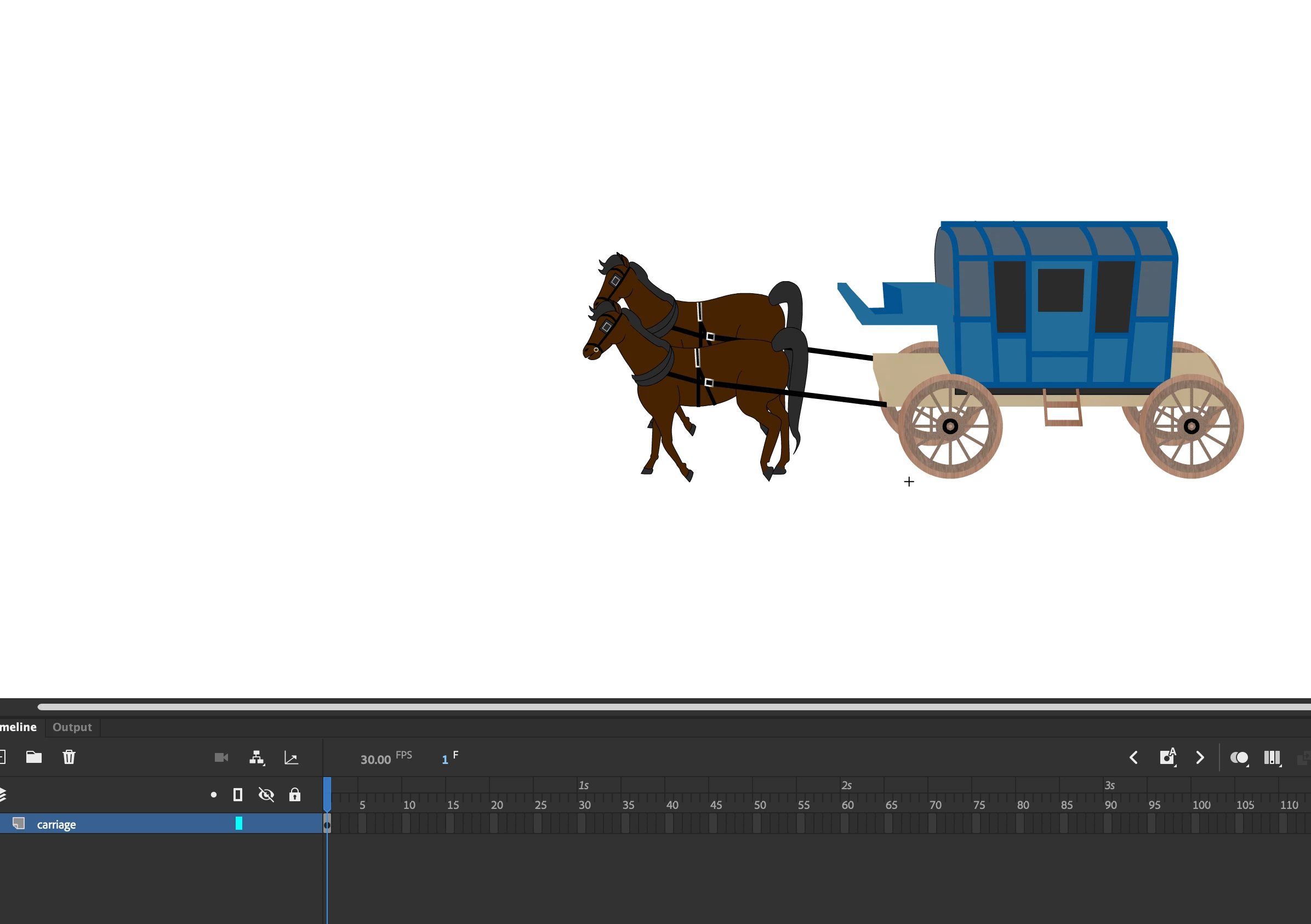Open the layer parenting view icon

pyautogui.click(x=256, y=758)
